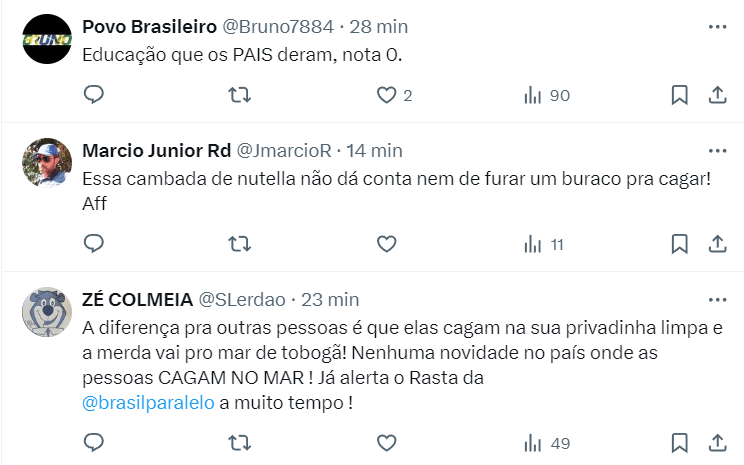Screen dimensions: 744x465
Task: Reply to Povo Brasileiro's tweet
Action: (x=94, y=95)
